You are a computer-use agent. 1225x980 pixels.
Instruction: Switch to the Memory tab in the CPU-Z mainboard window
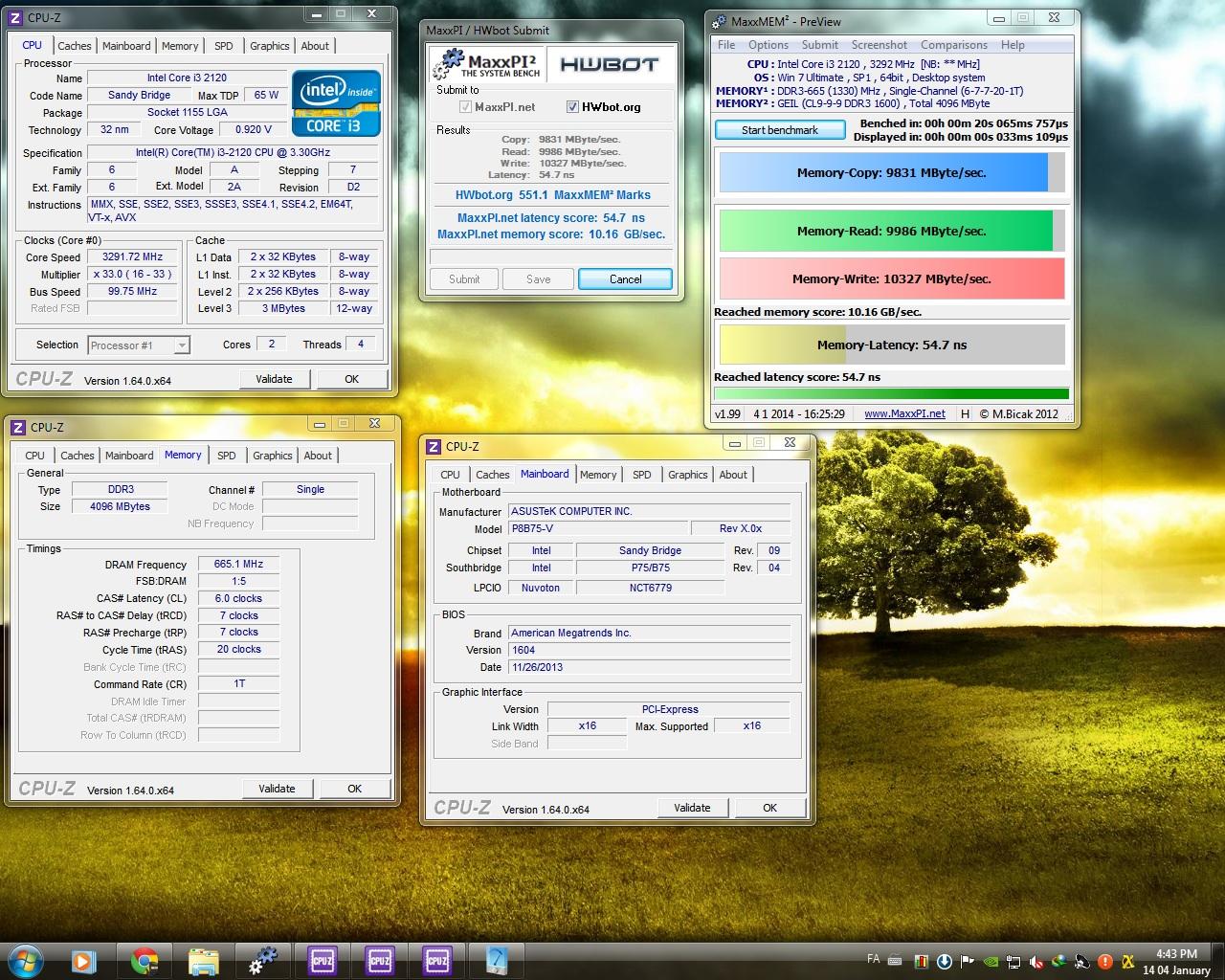point(598,475)
